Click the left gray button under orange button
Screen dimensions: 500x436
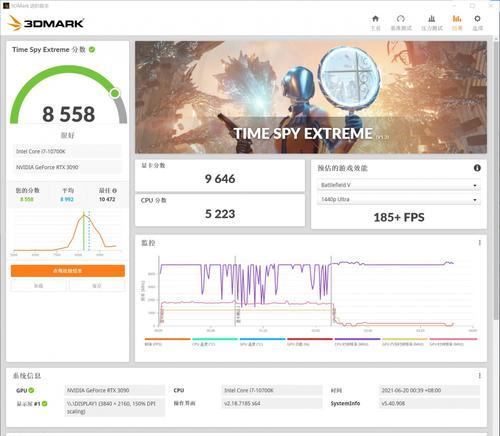click(39, 286)
